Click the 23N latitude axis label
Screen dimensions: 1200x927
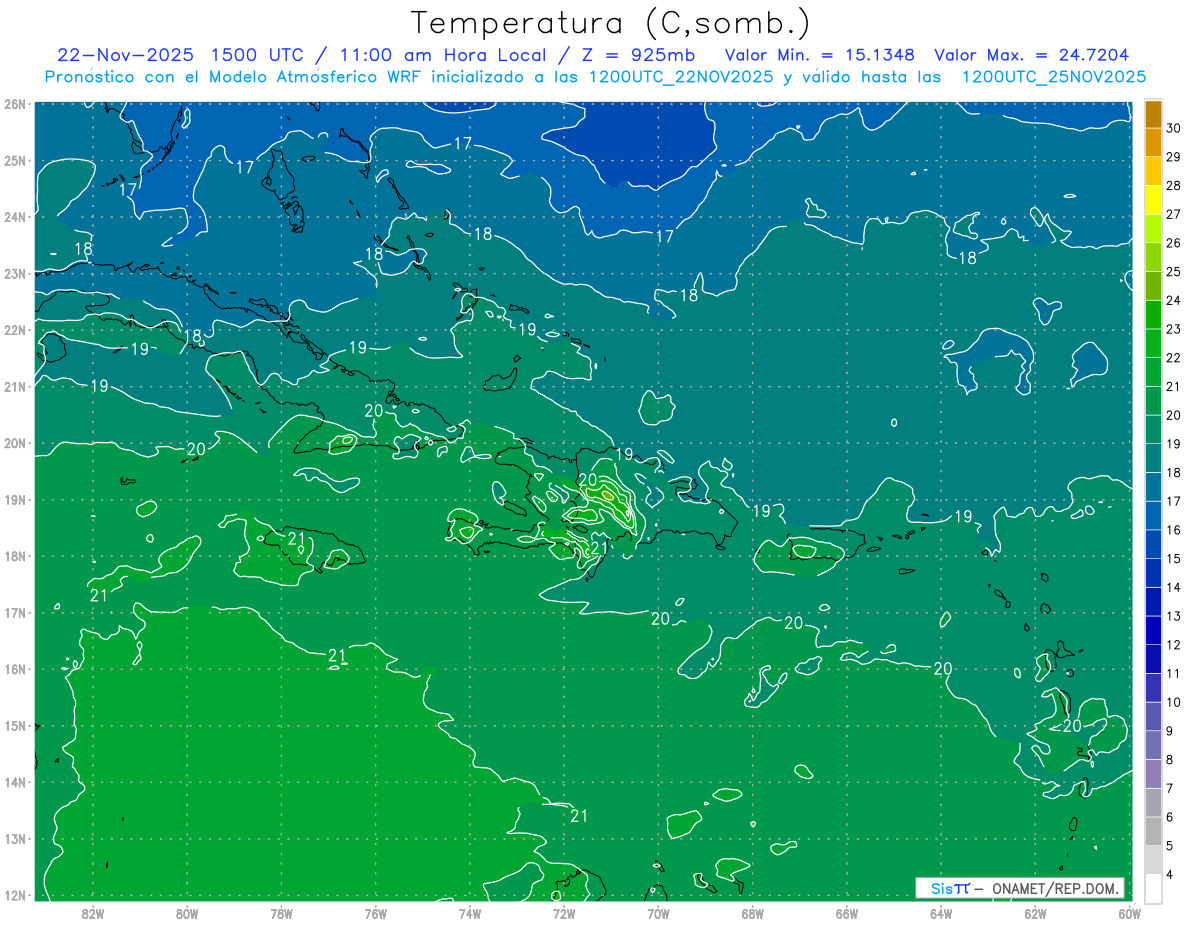[x=14, y=273]
